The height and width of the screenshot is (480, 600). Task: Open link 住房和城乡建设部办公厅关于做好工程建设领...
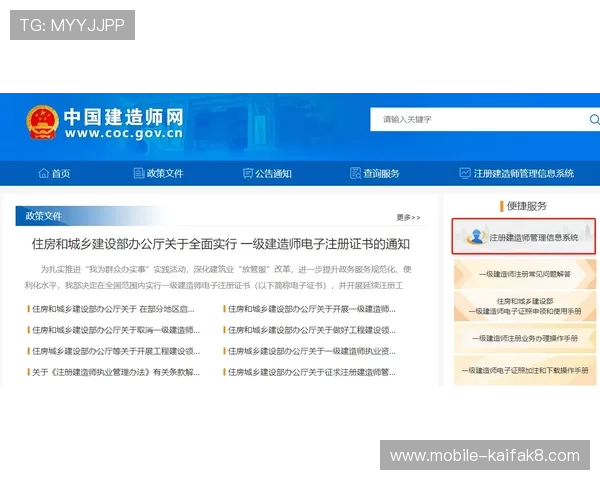click(310, 330)
